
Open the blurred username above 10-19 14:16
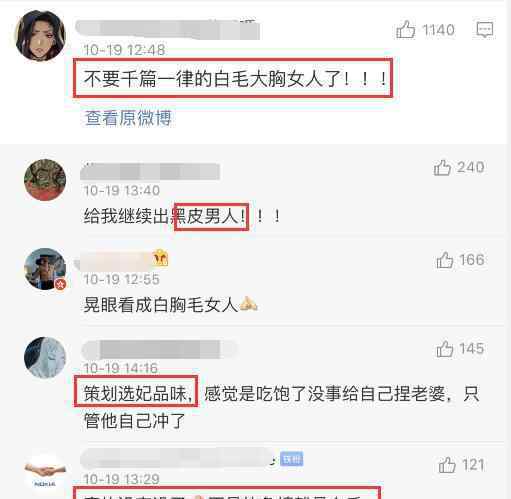[x=159, y=349]
